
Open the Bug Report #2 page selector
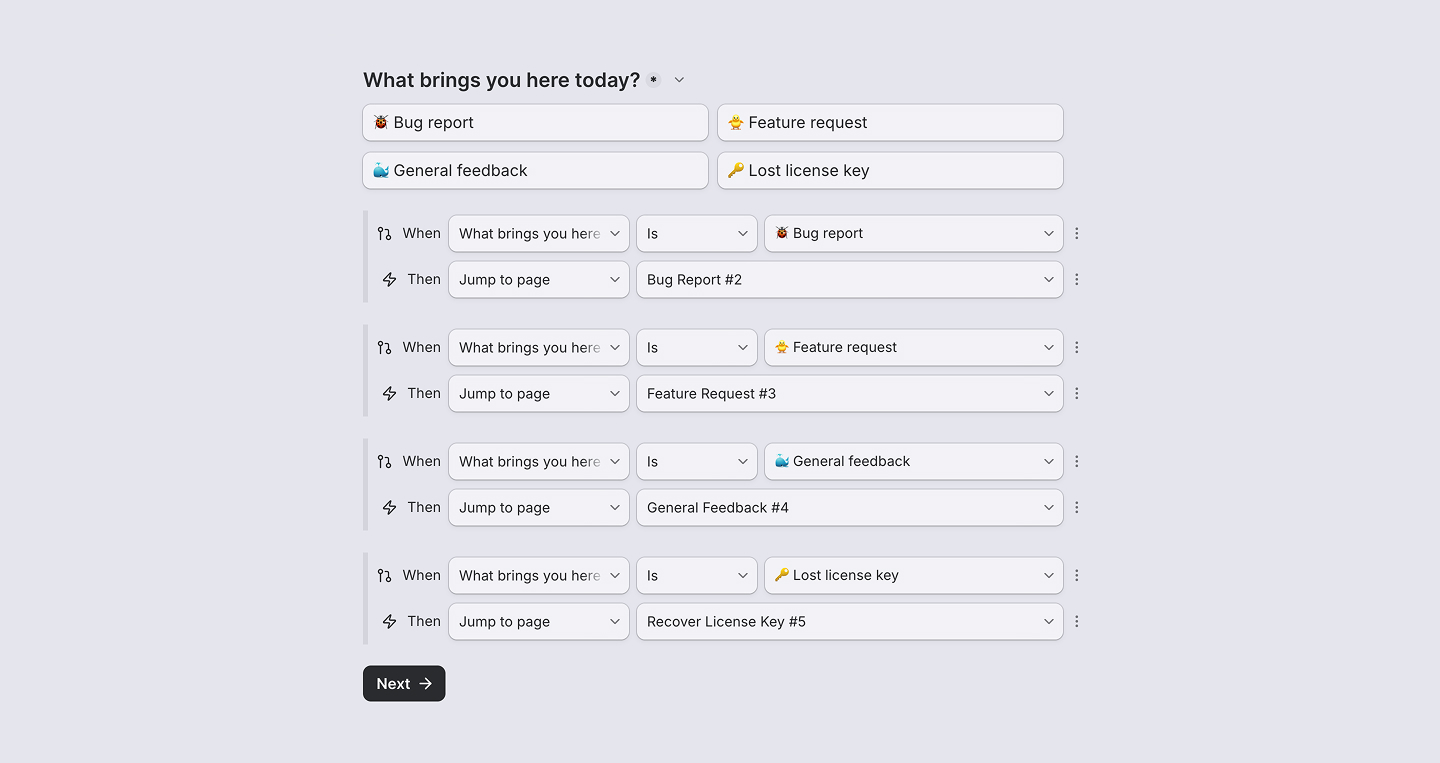pos(849,279)
